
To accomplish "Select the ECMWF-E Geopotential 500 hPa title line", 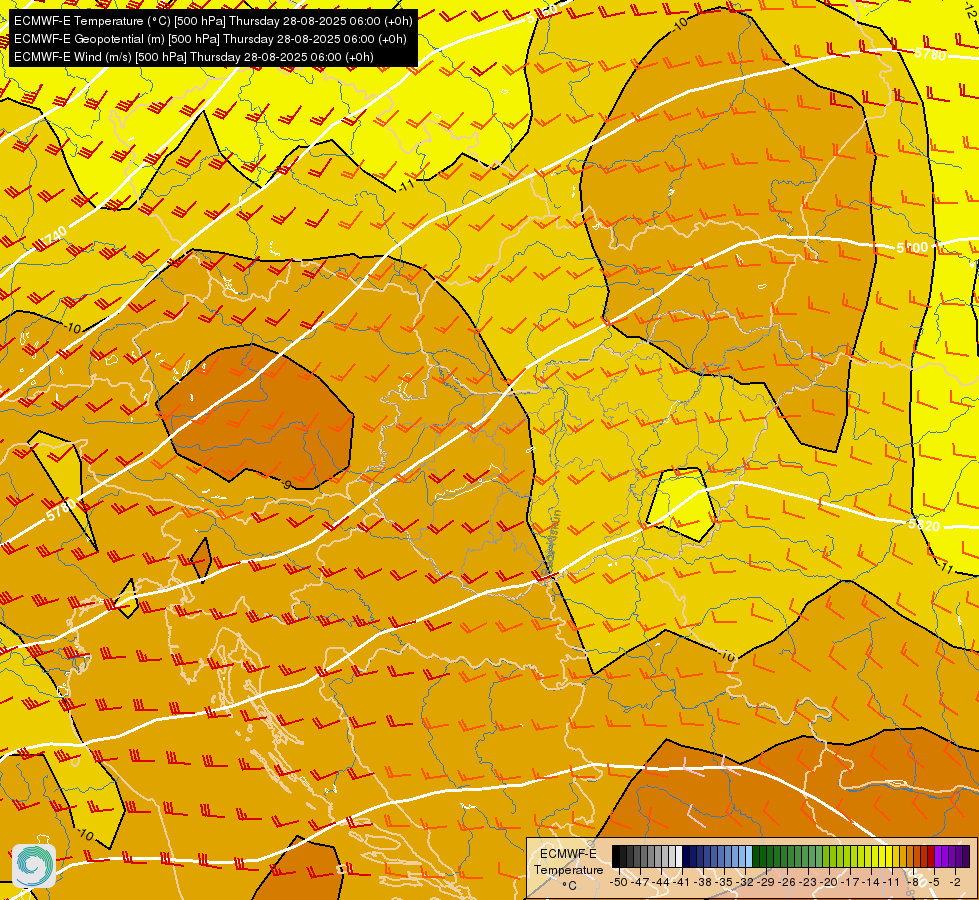I will (210, 39).
